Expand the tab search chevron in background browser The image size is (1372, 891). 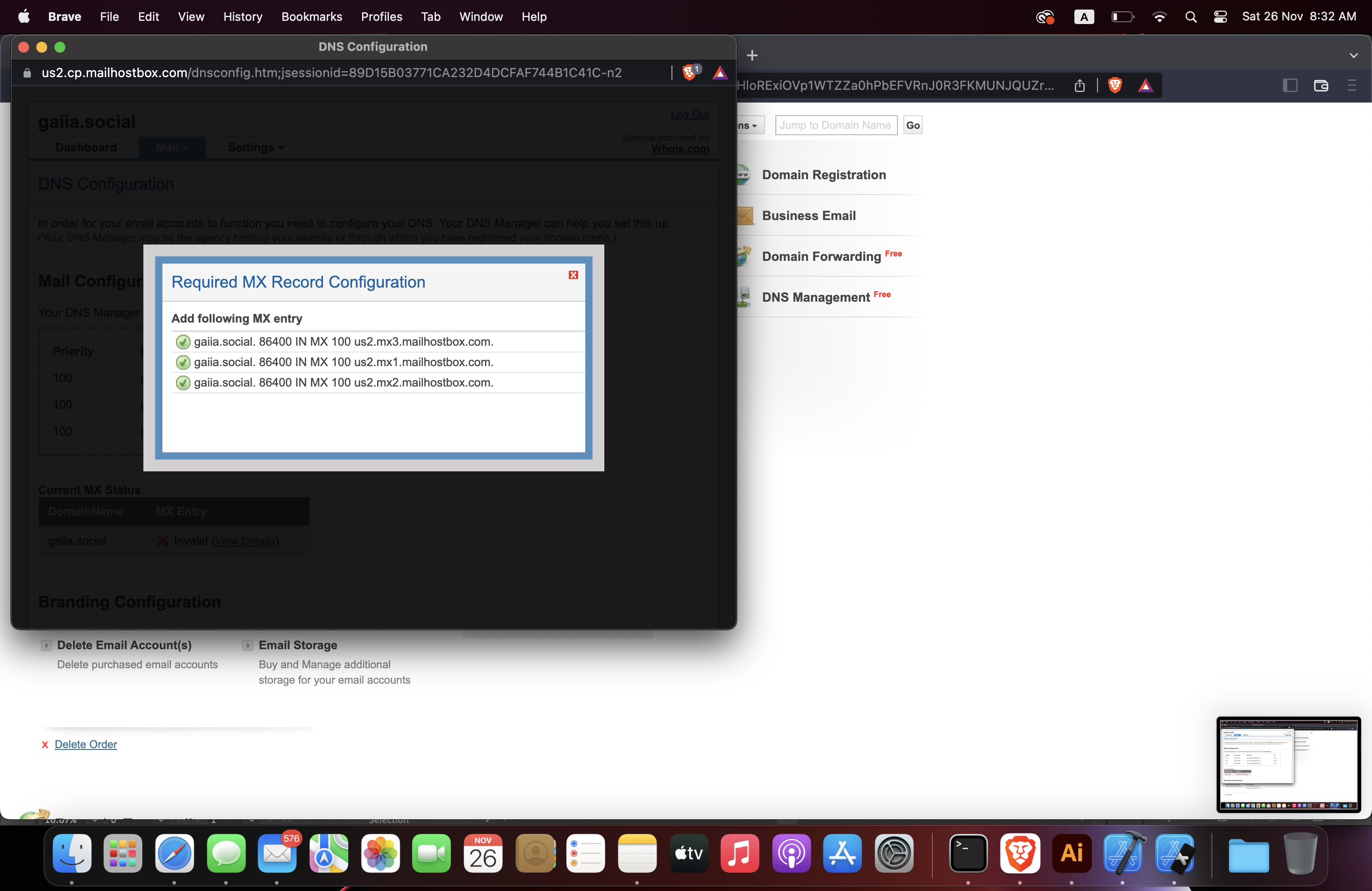pyautogui.click(x=1353, y=55)
